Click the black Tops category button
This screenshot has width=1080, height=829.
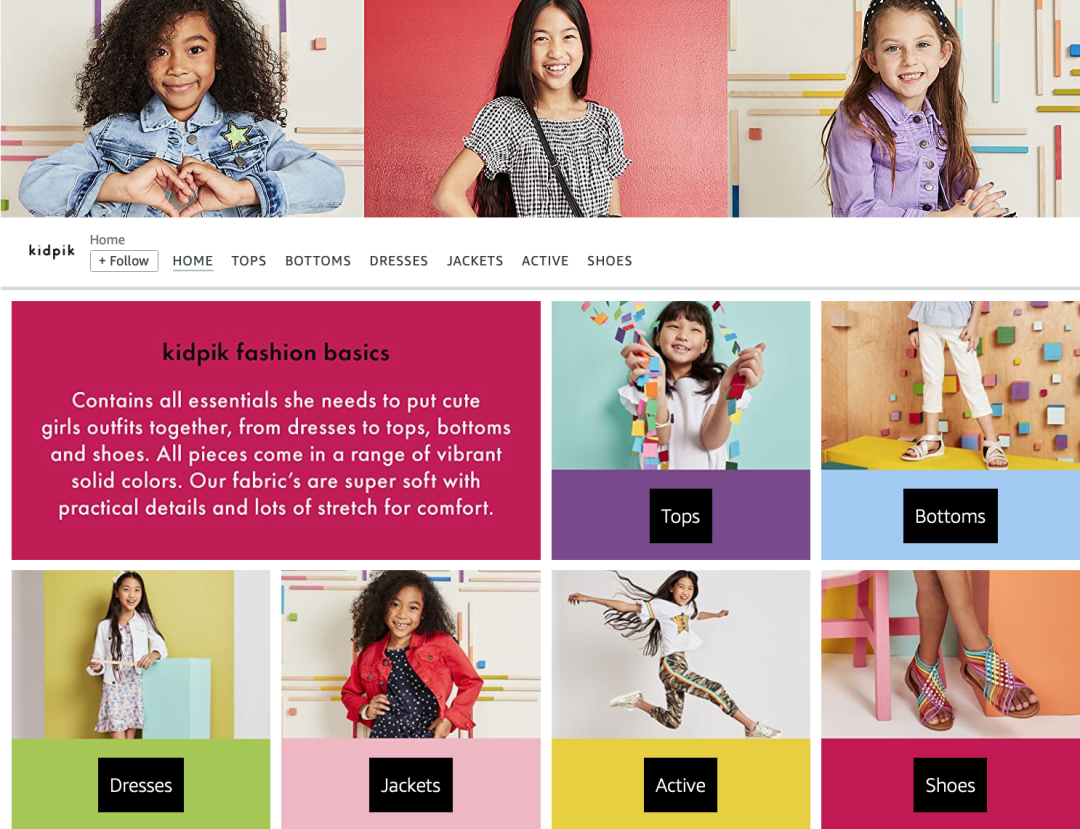(681, 516)
